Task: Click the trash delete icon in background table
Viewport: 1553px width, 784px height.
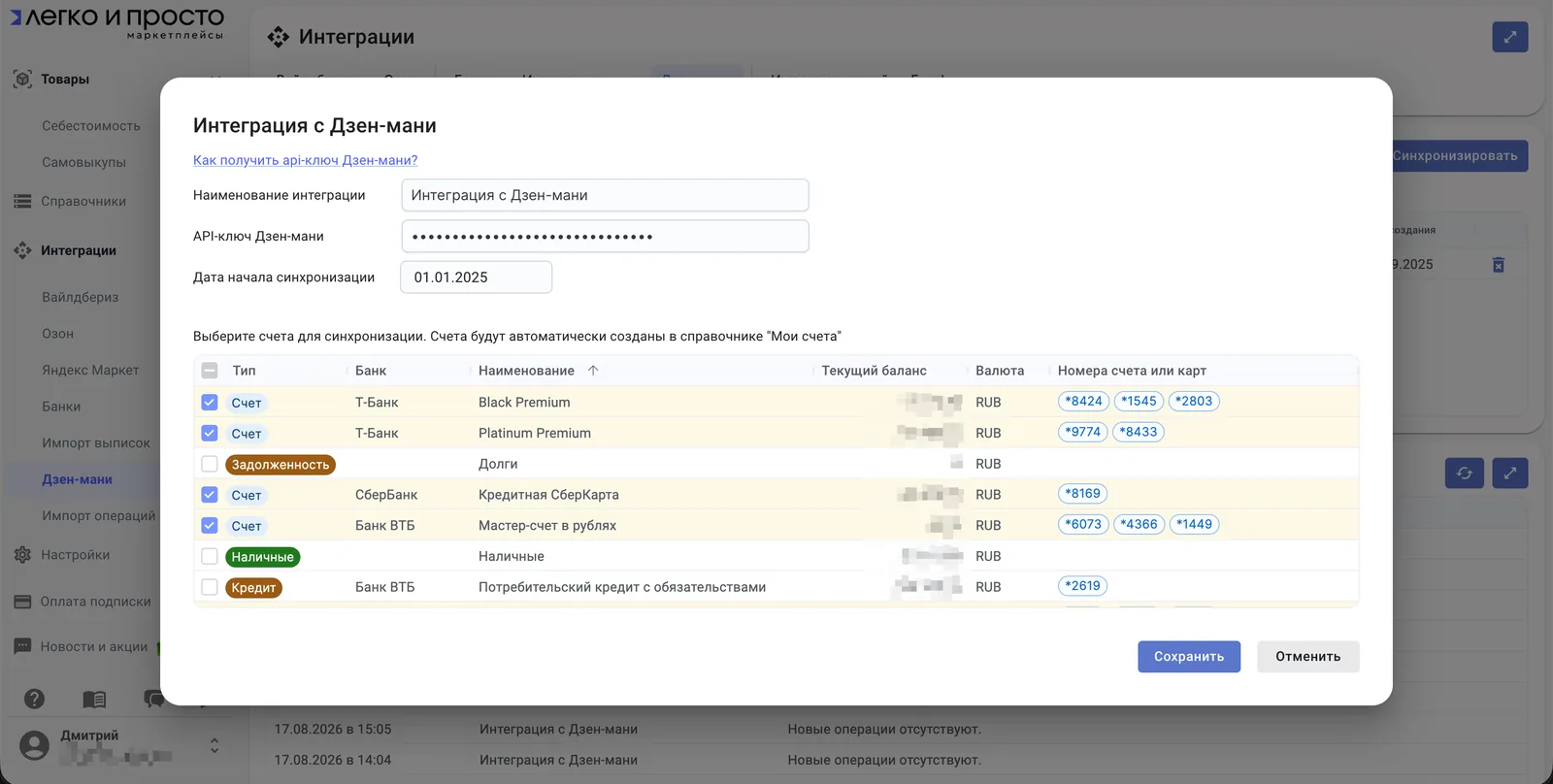Action: (1498, 265)
